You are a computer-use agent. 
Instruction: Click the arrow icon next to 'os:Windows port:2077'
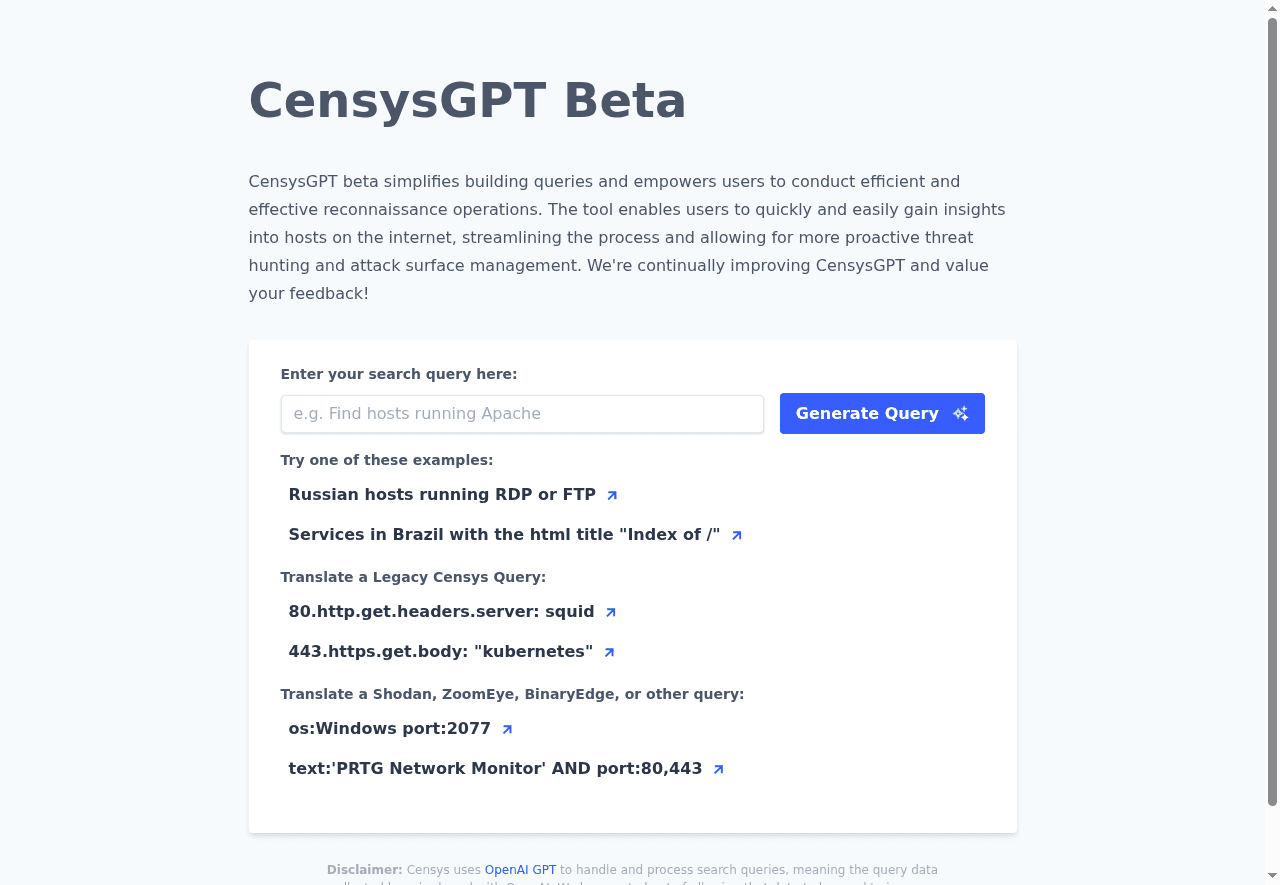[x=507, y=729]
